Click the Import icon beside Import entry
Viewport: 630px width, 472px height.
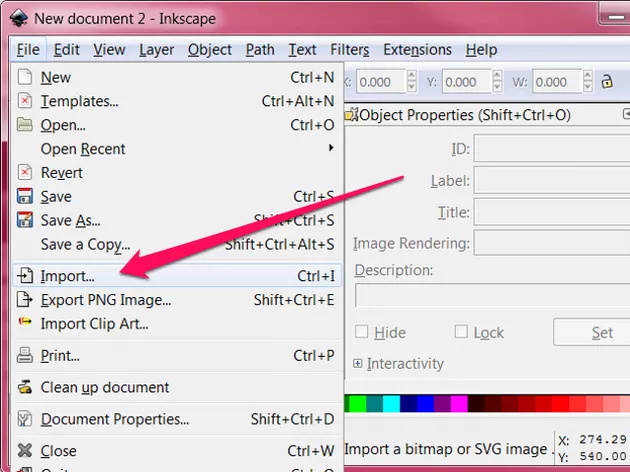tap(25, 275)
